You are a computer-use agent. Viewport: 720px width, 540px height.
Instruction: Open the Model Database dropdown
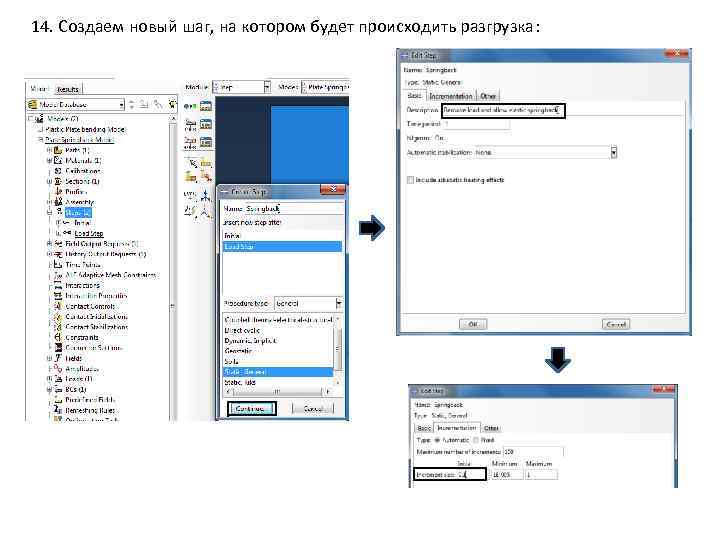click(x=76, y=105)
